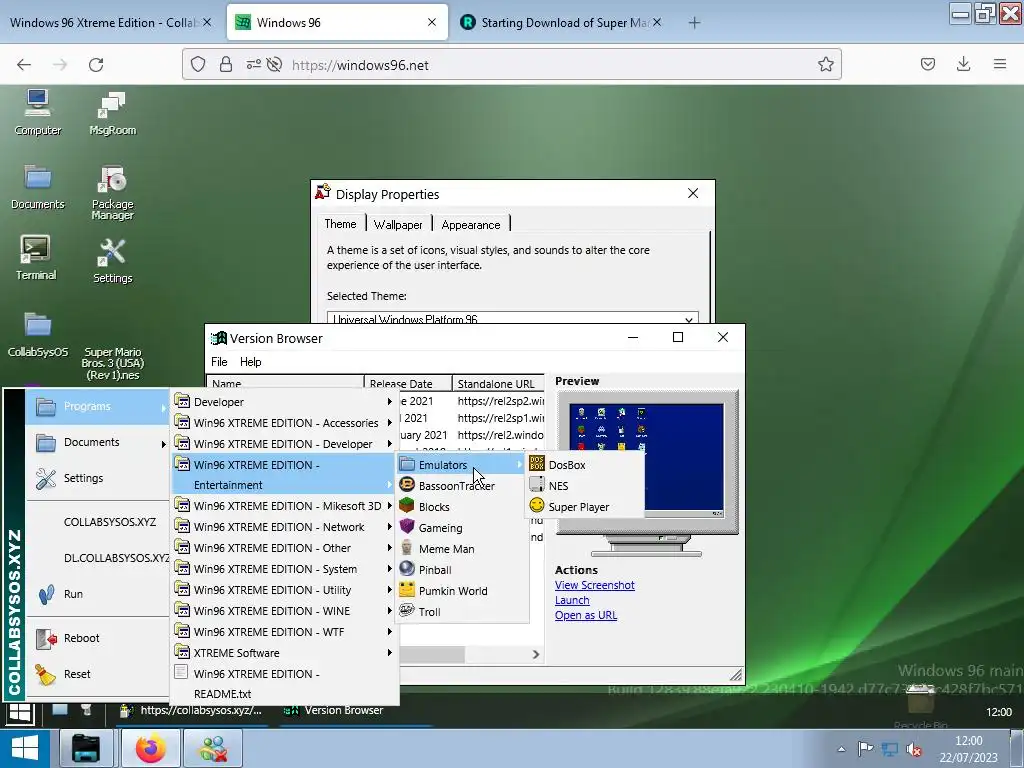Open the Troll entry
This screenshot has height=768, width=1024.
click(x=462, y=611)
